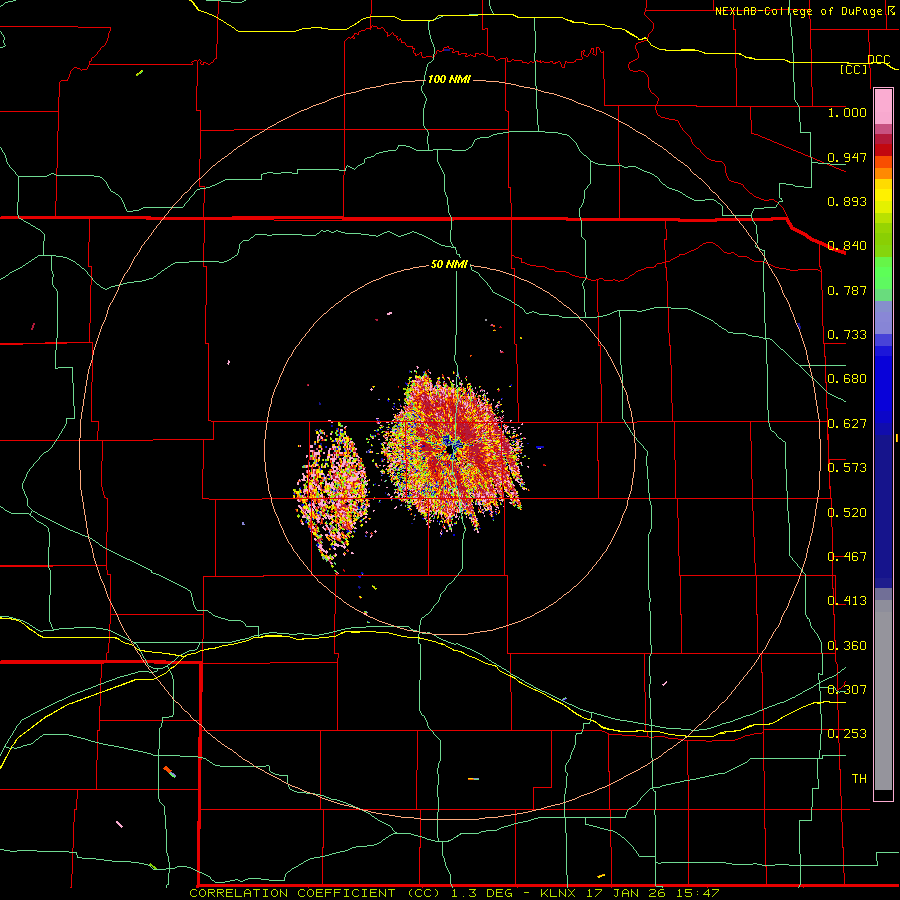Image resolution: width=900 pixels, height=900 pixels.
Task: Select the 0.947 scale value
Action: coord(847,157)
